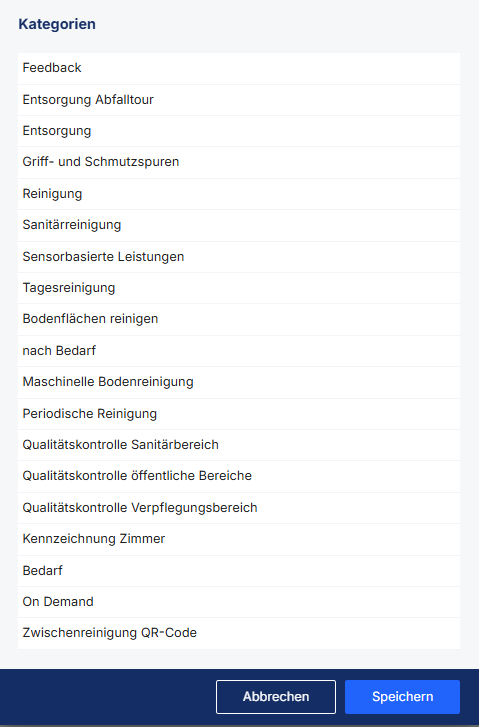Select the Feedback category
The height and width of the screenshot is (727, 479).
[x=239, y=68]
